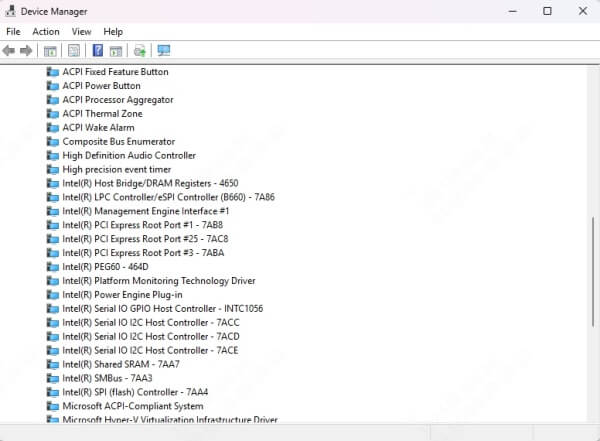
Task: Open the View menu
Action: 82,32
